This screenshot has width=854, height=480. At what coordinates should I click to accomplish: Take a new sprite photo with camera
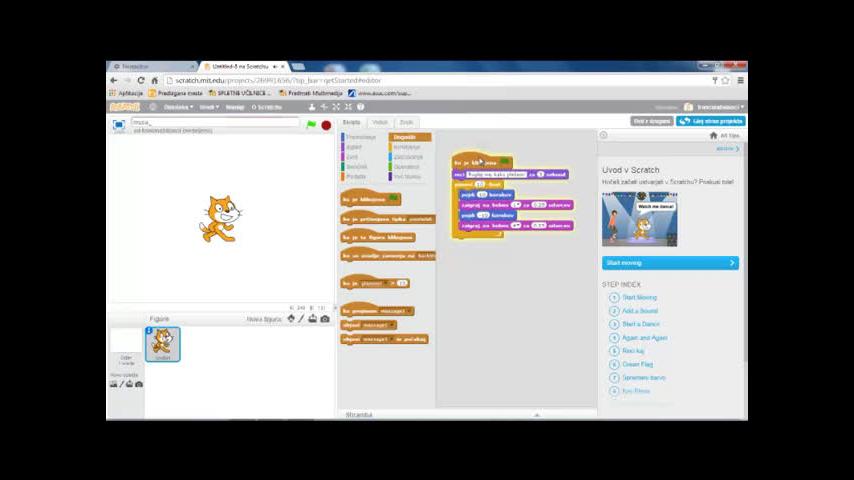point(325,319)
